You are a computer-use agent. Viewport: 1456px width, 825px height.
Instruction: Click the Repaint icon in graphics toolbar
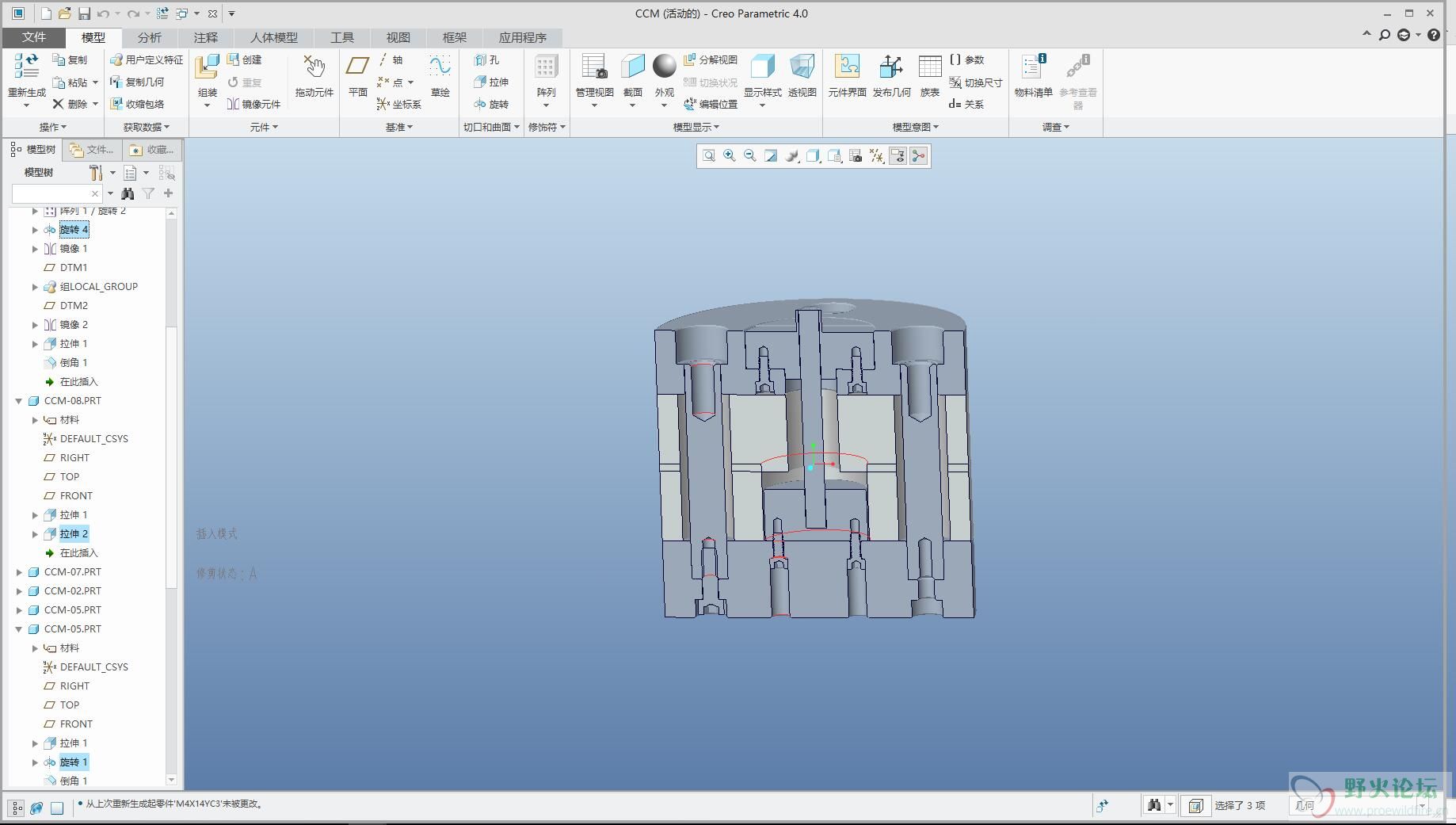click(x=771, y=156)
